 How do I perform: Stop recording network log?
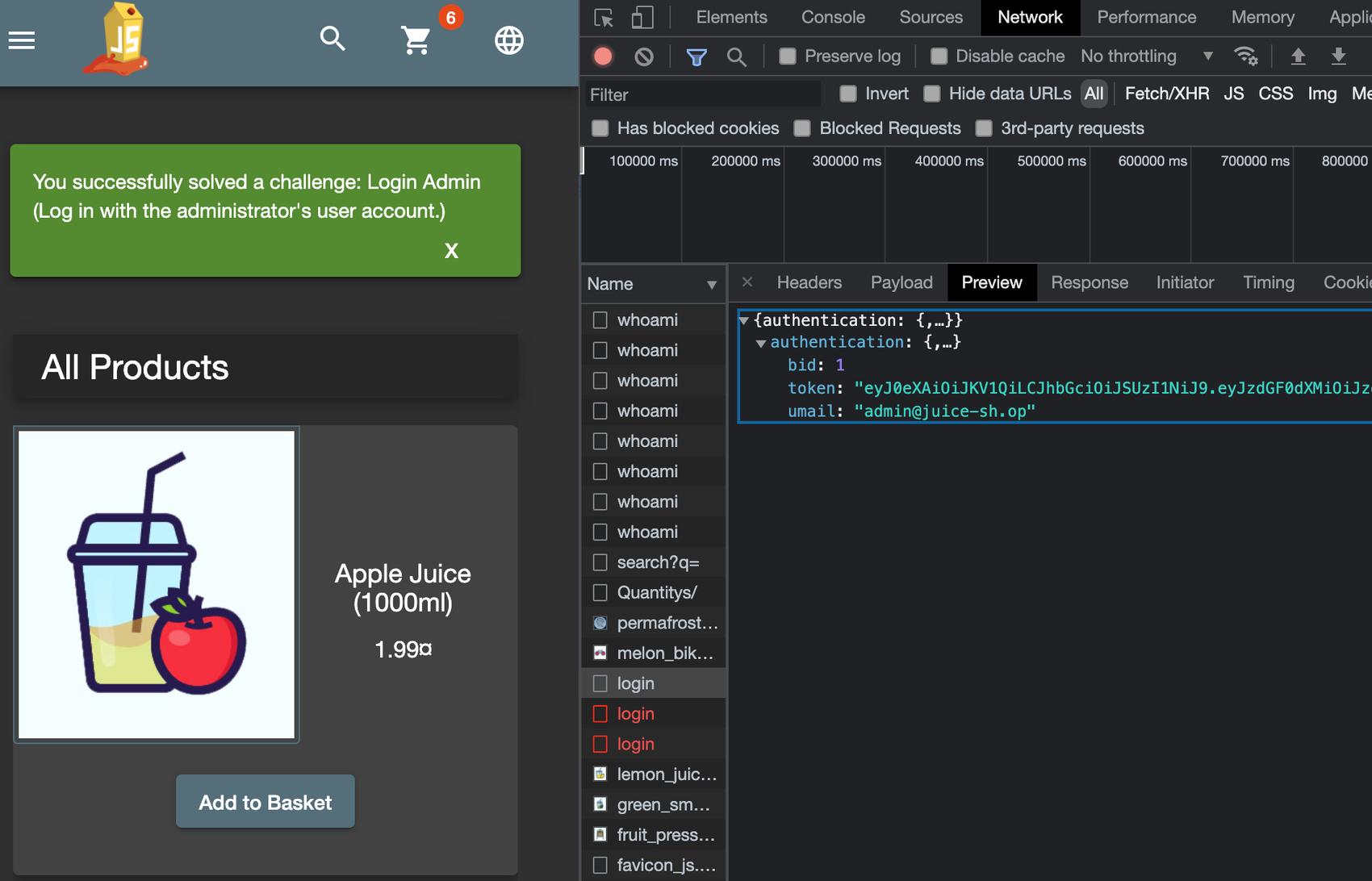(603, 56)
